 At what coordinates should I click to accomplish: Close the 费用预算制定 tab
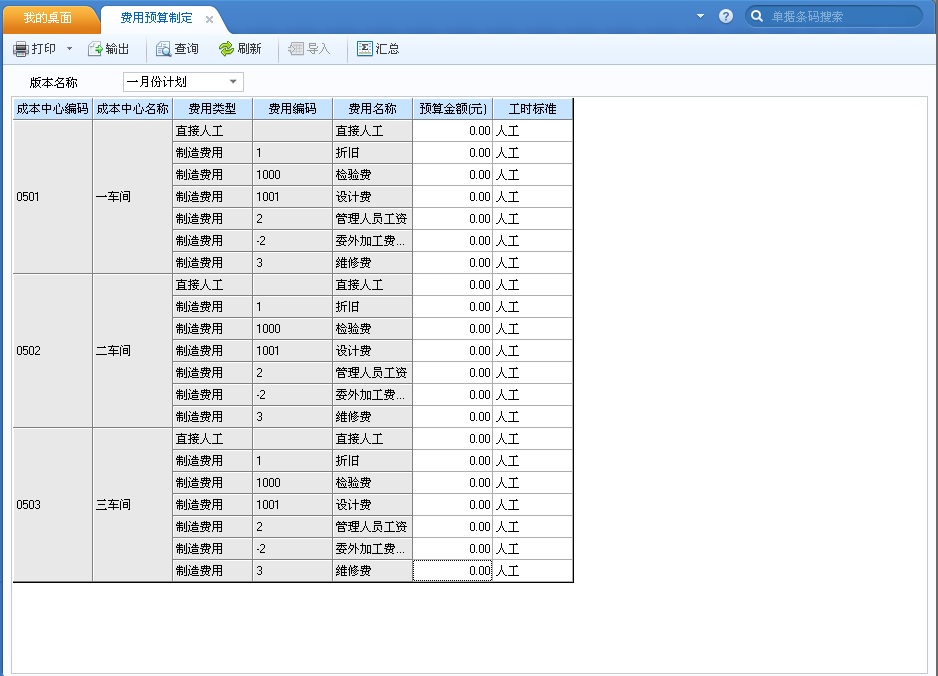click(209, 19)
